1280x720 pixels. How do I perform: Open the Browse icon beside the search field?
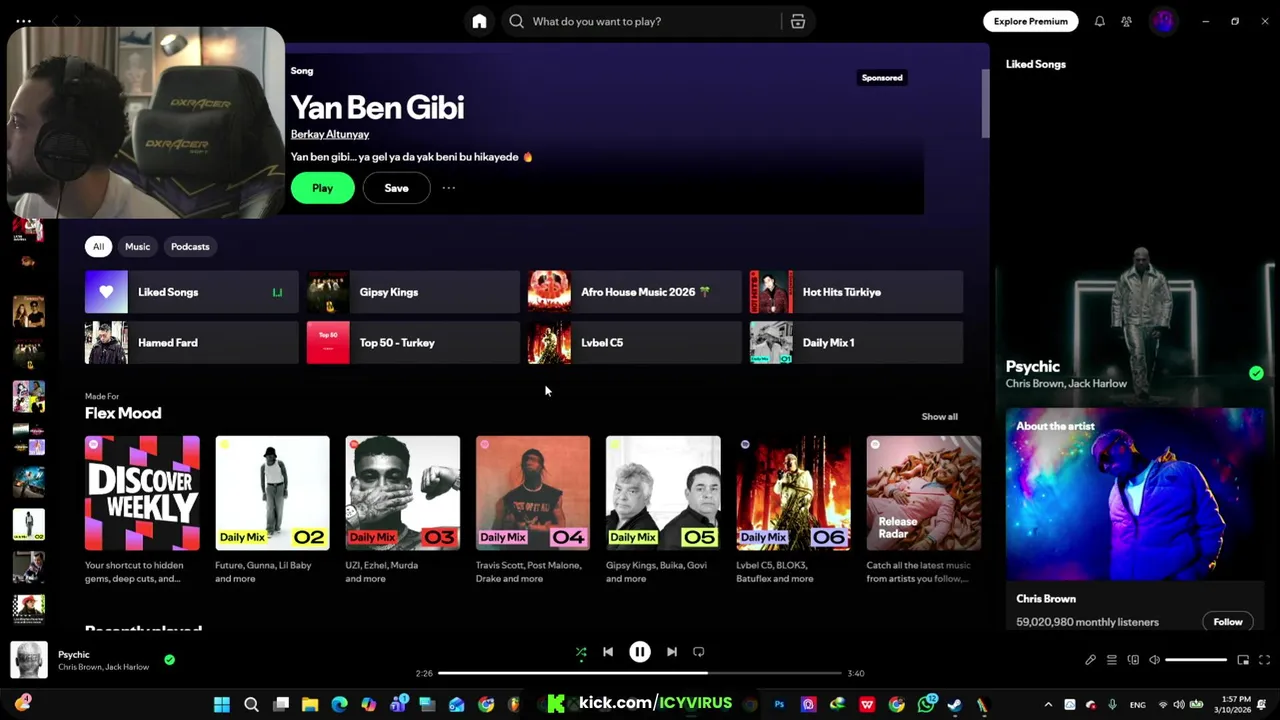(798, 21)
